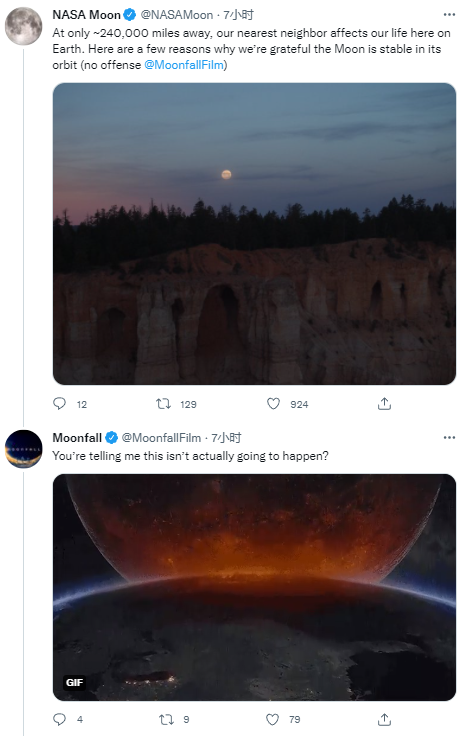Image resolution: width=464 pixels, height=736 pixels.
Task: Share the NASA Moon tweet
Action: pyautogui.click(x=384, y=404)
